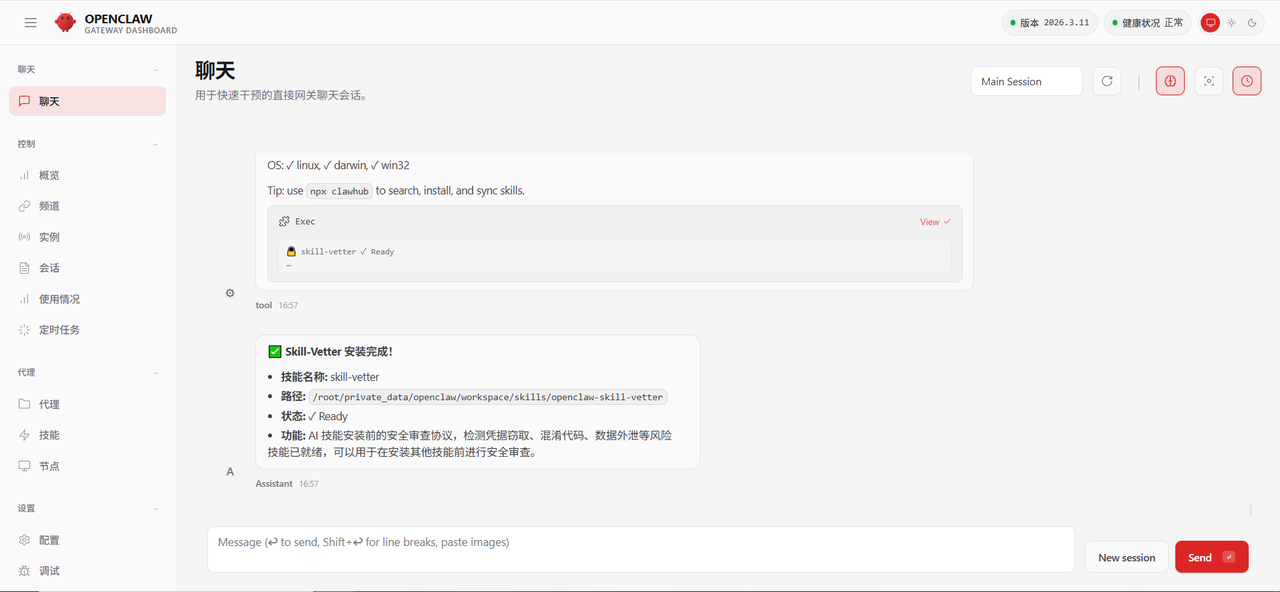Start a New session
The image size is (1280, 592).
click(x=1126, y=557)
